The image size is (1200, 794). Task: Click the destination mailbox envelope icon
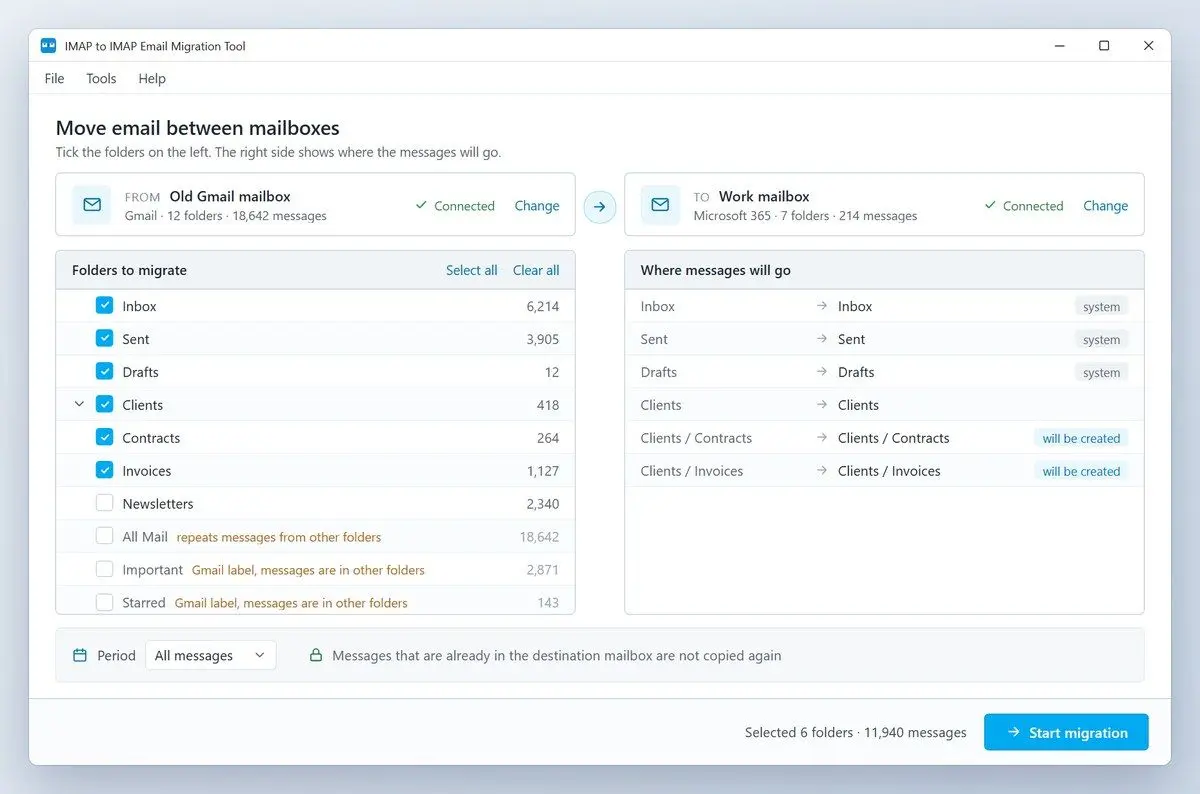coord(660,205)
